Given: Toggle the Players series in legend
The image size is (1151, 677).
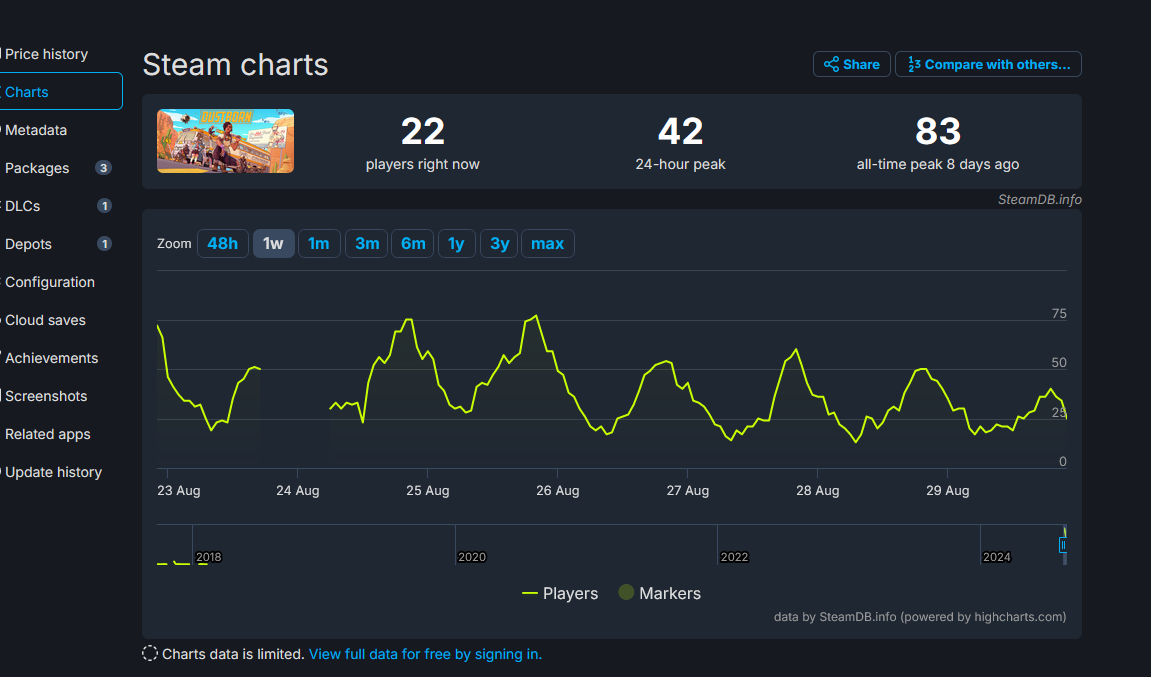Looking at the screenshot, I should click(x=560, y=593).
